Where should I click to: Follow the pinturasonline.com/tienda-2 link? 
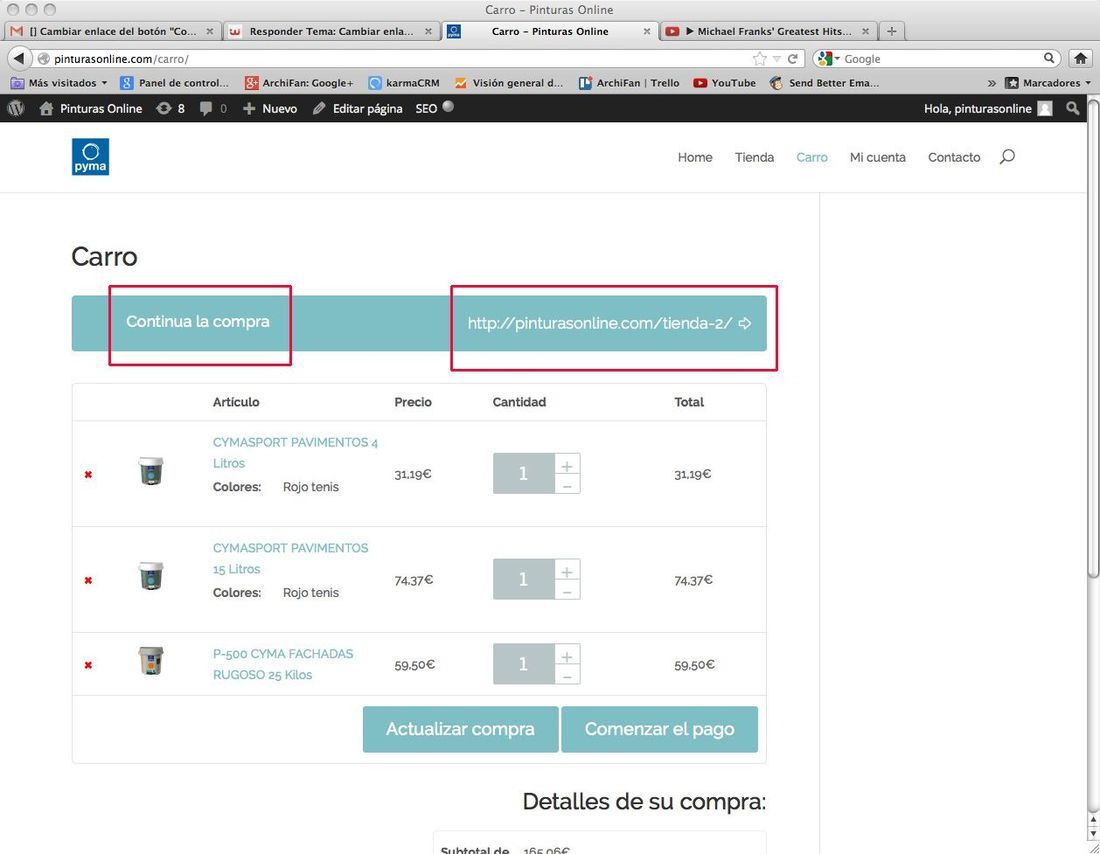(x=609, y=323)
